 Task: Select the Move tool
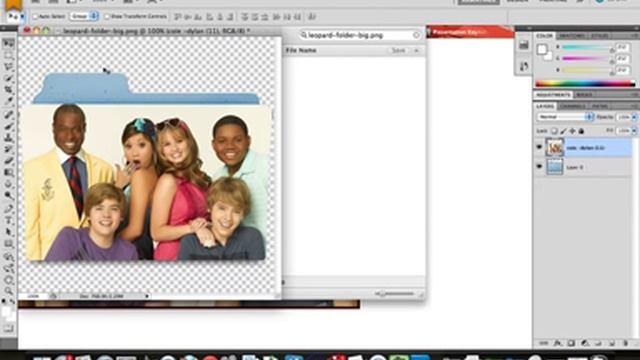(9, 43)
